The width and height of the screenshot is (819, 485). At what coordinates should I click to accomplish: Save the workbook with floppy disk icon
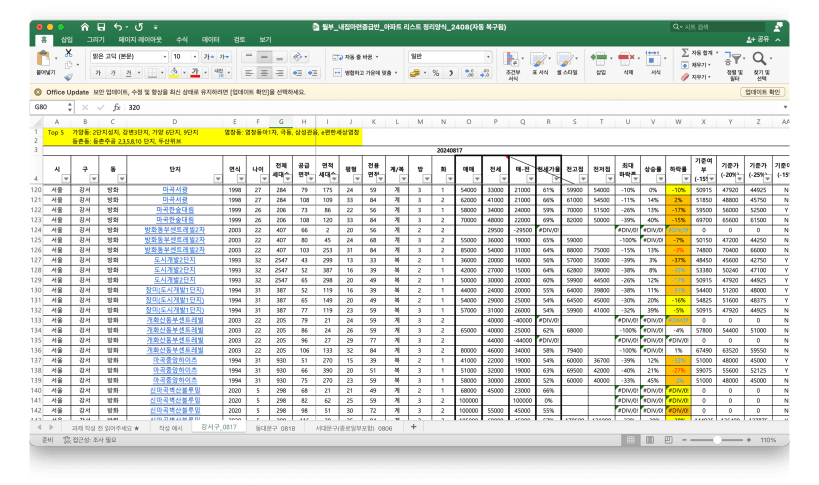[x=101, y=27]
